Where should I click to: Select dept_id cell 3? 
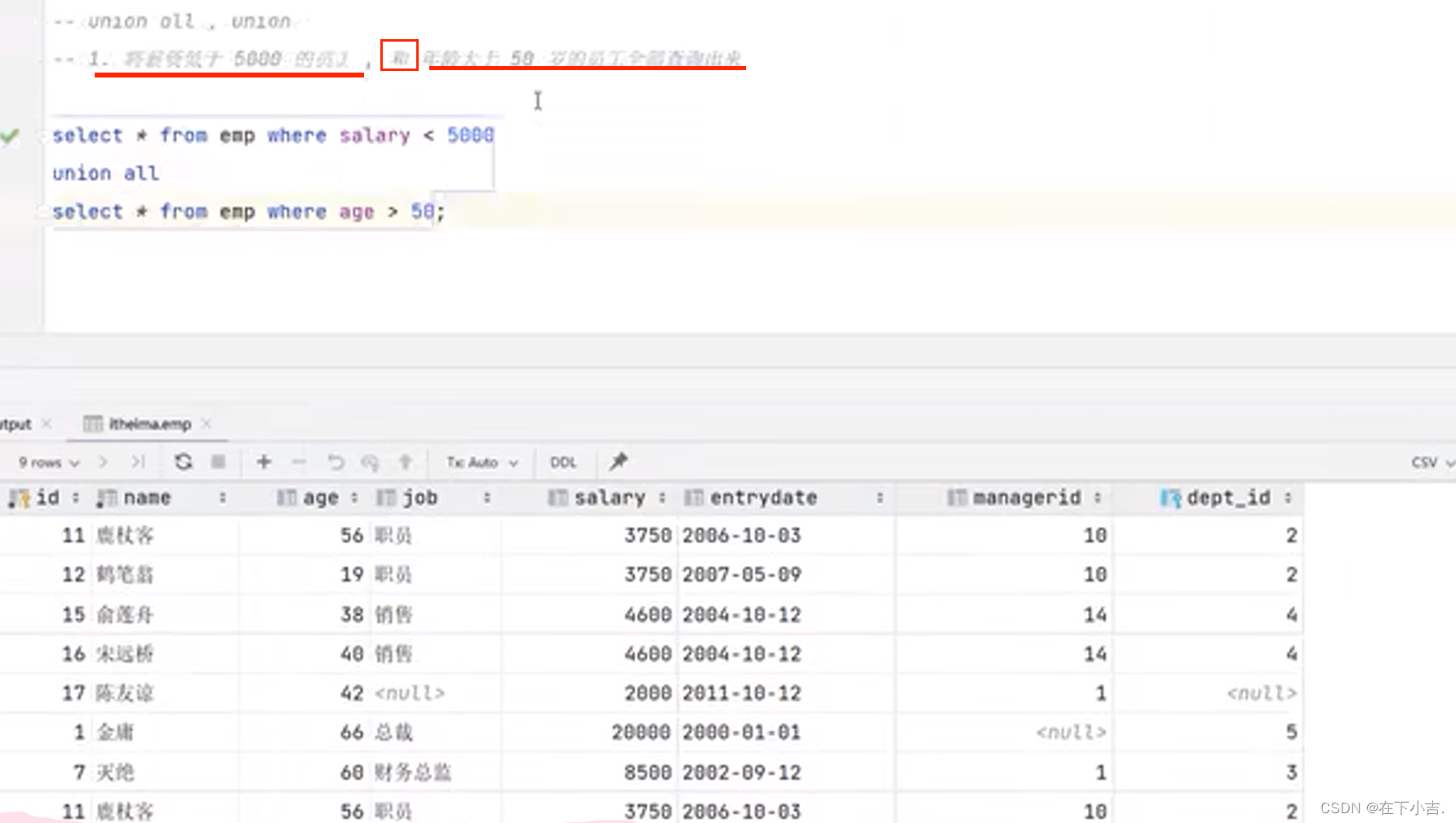click(1291, 772)
